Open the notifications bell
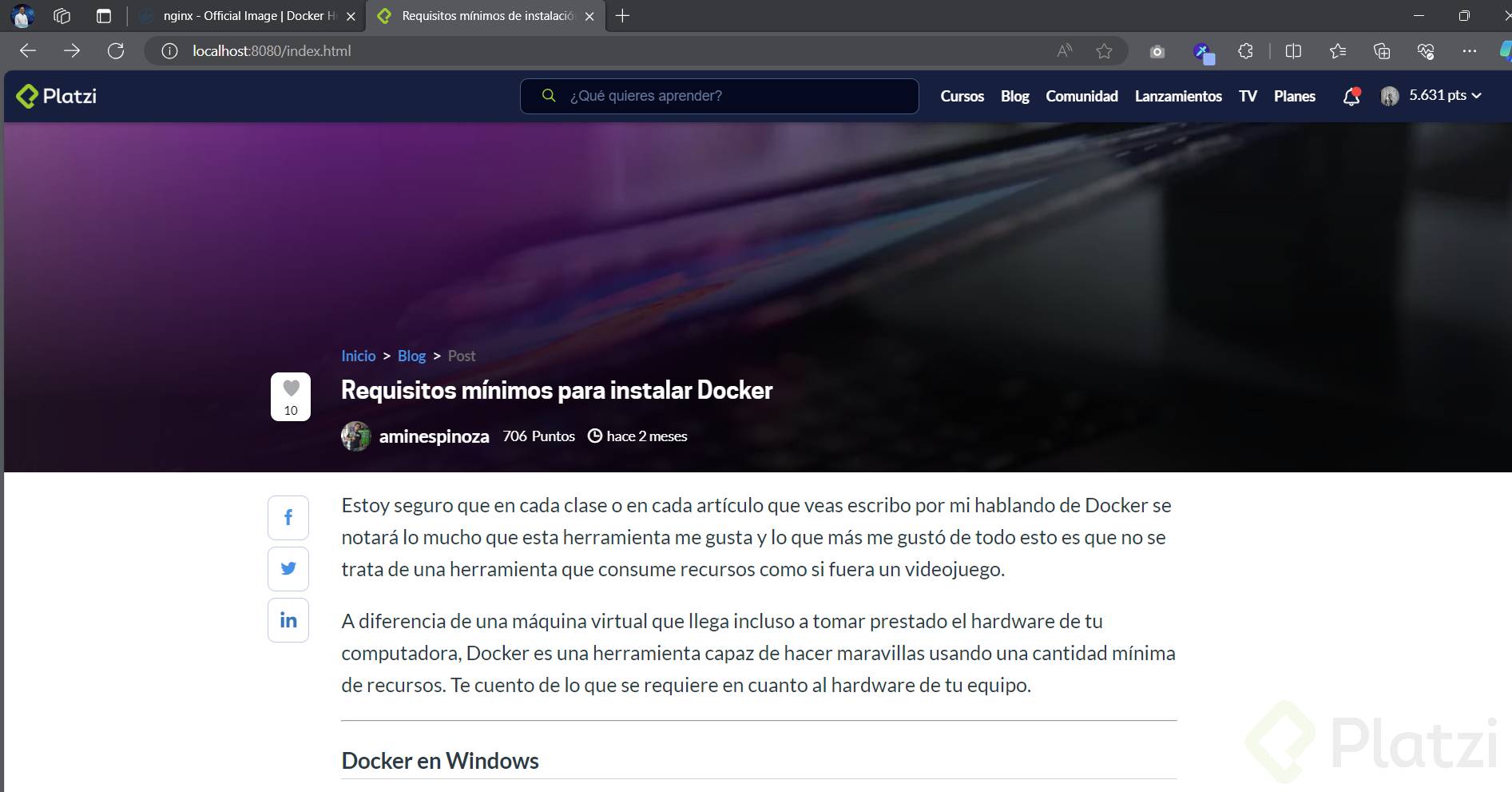Image resolution: width=1512 pixels, height=792 pixels. point(1351,96)
